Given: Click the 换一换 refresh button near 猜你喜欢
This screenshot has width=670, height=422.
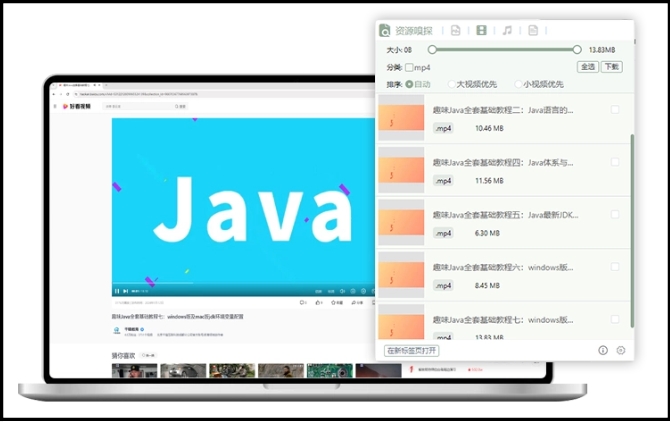Looking at the screenshot, I should click(148, 355).
